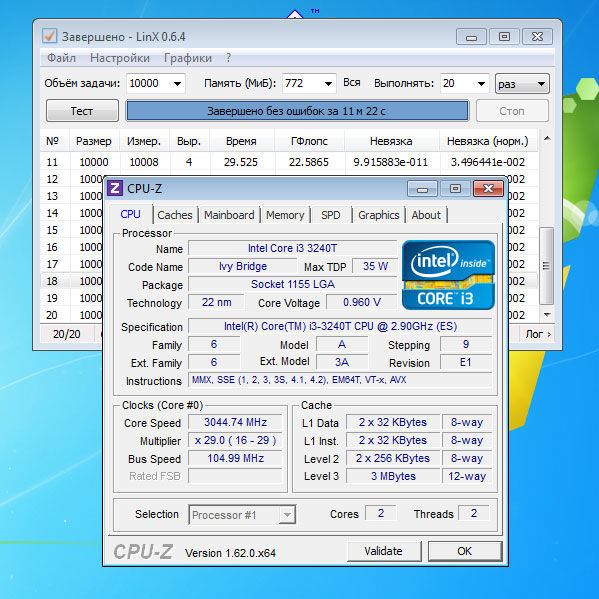Open the Объём задачи dropdown
599x599 pixels.
coord(177,84)
